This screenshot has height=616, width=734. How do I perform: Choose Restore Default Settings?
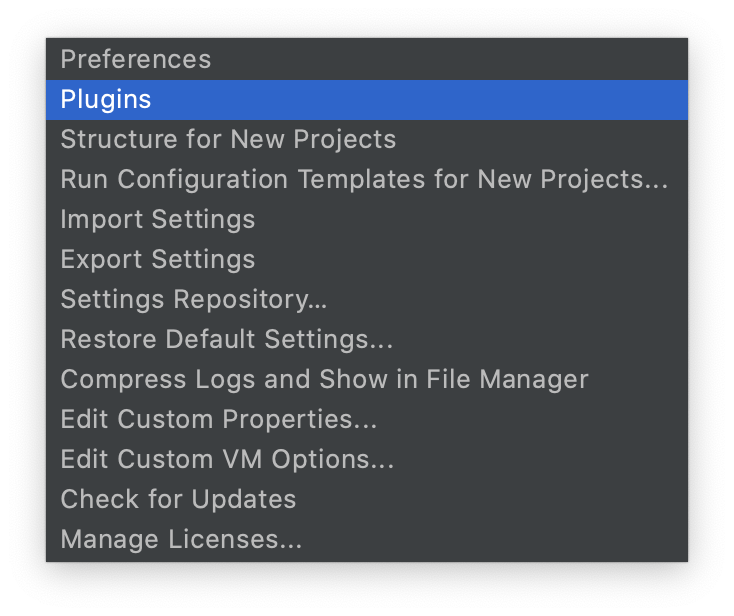click(227, 339)
